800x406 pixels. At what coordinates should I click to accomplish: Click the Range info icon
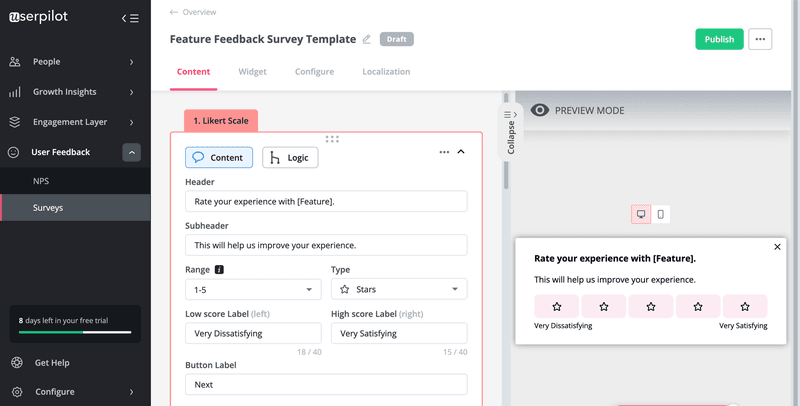tap(219, 269)
